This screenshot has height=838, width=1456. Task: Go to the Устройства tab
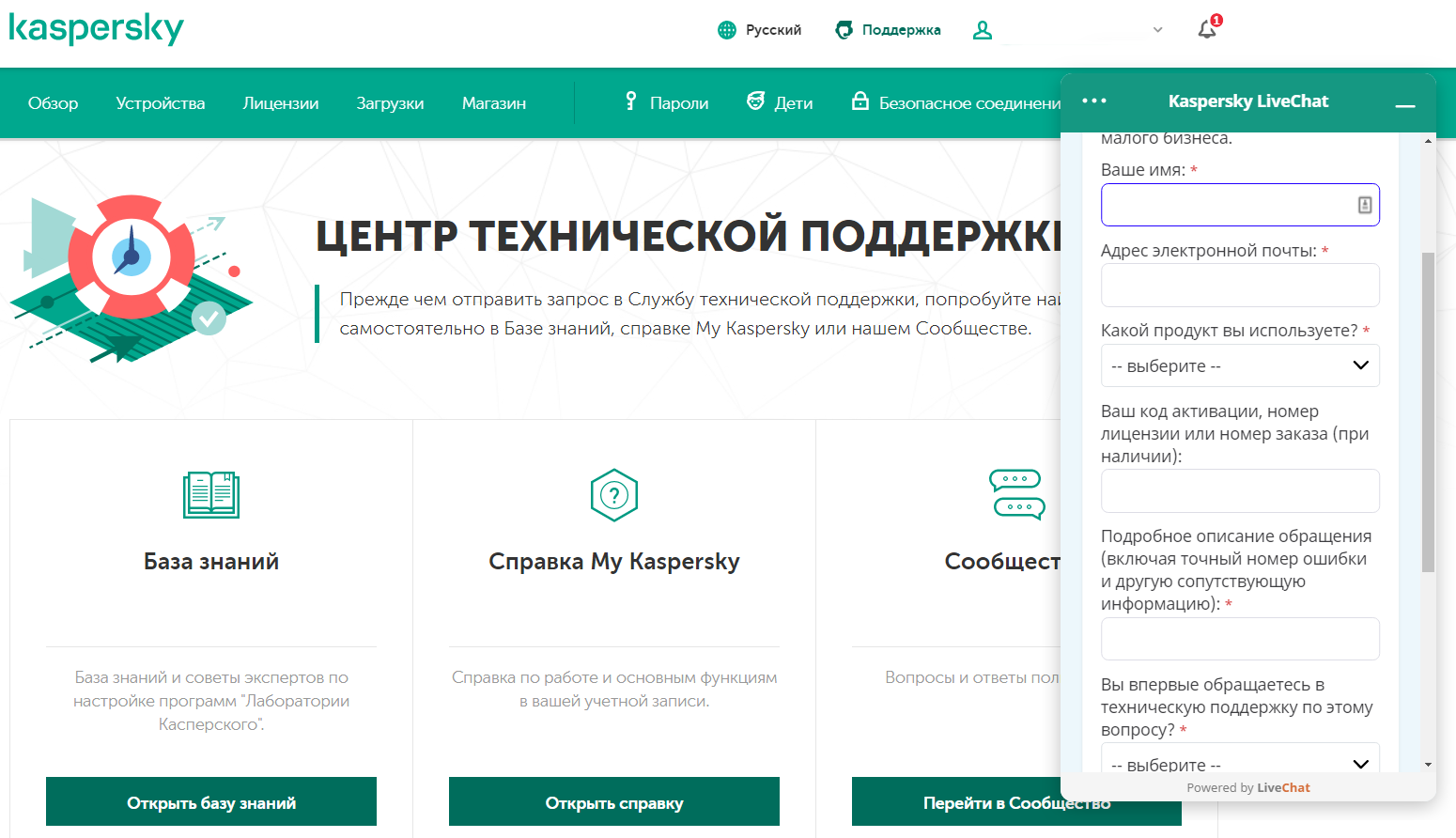[x=161, y=103]
